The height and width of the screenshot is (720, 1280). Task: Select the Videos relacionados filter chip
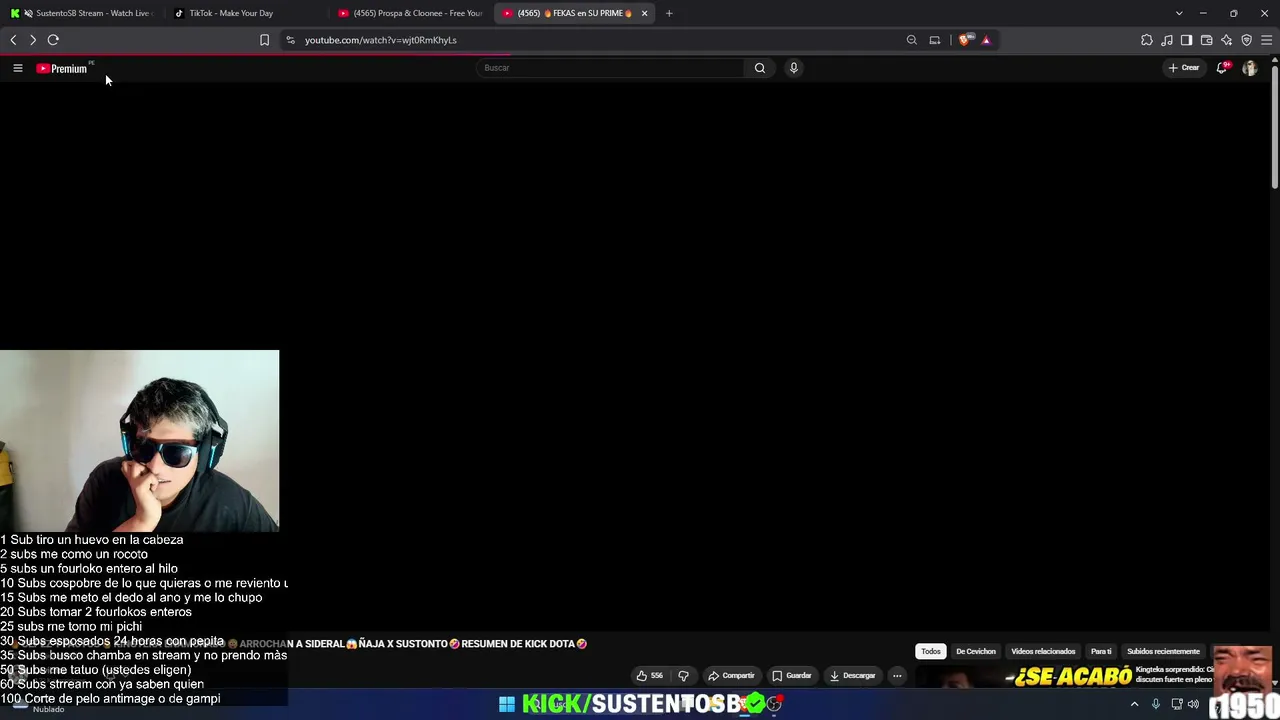point(1043,652)
